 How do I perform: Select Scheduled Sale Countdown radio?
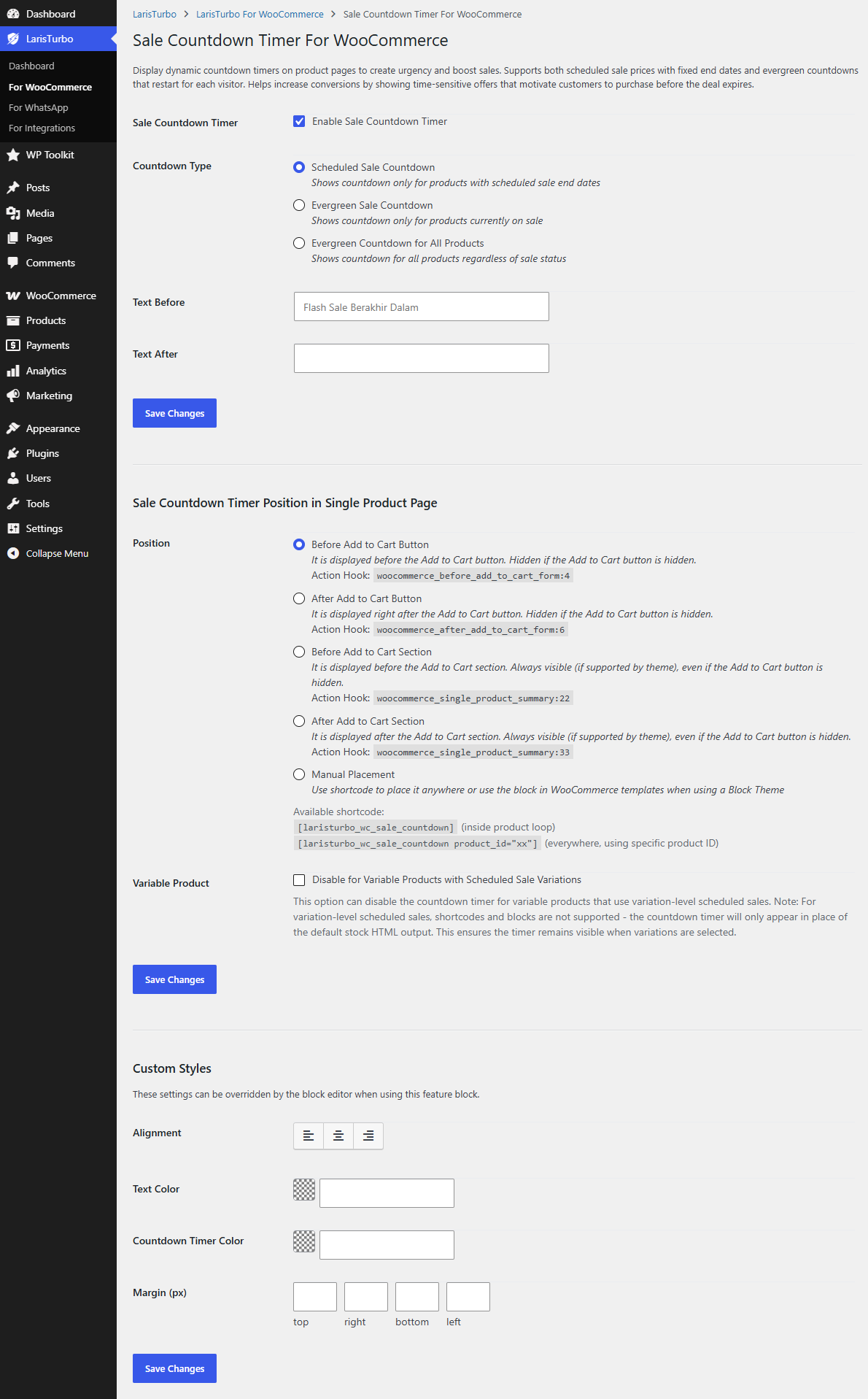pos(299,167)
